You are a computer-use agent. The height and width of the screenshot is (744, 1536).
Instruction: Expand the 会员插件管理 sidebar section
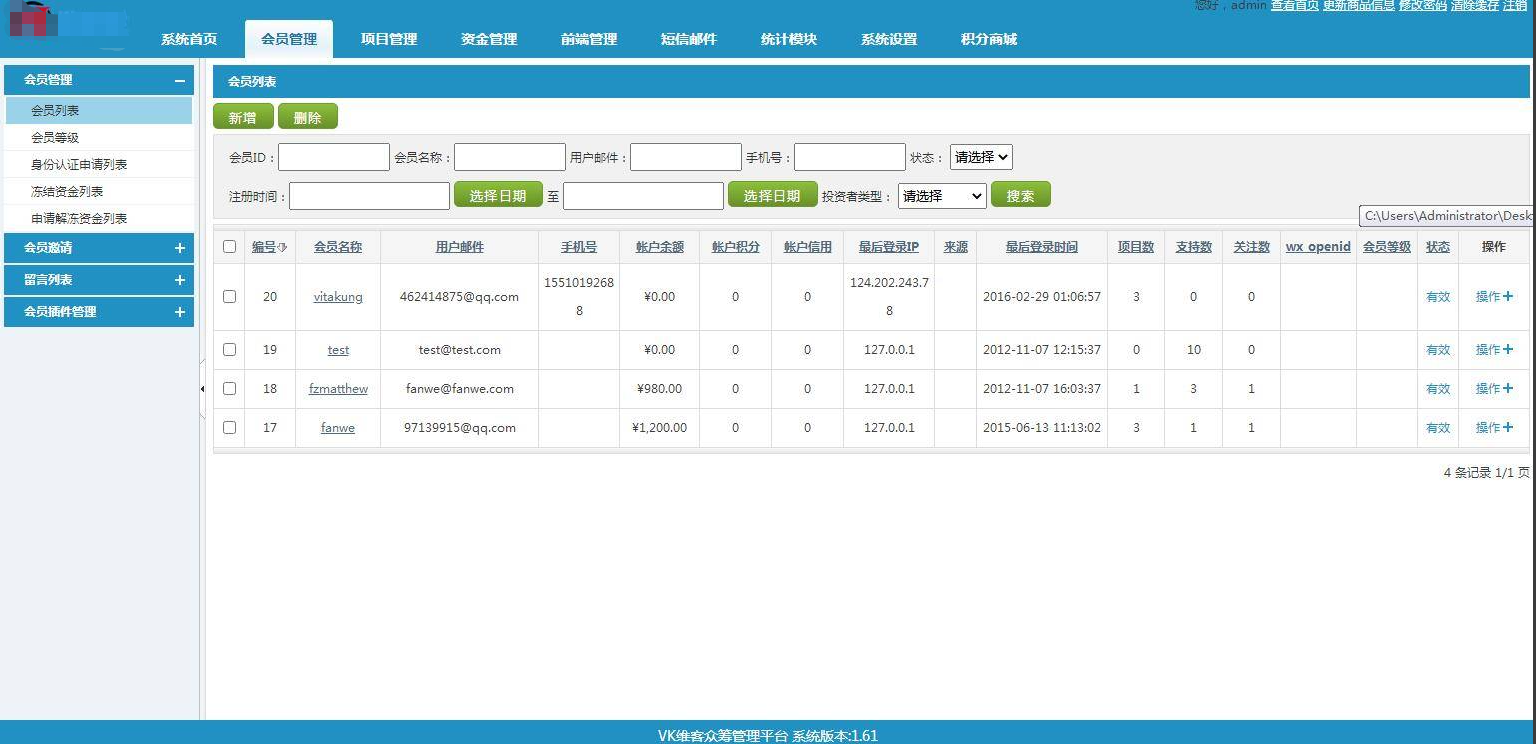179,312
